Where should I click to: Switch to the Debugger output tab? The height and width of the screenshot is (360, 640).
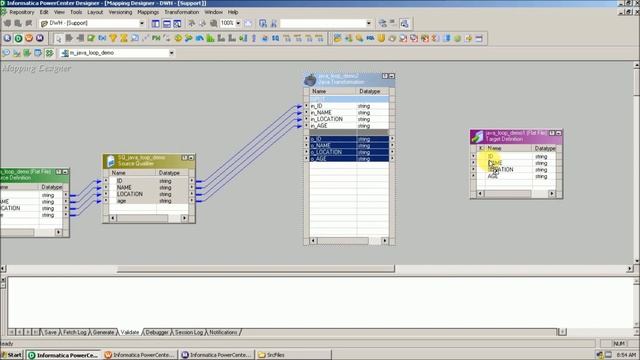point(157,332)
